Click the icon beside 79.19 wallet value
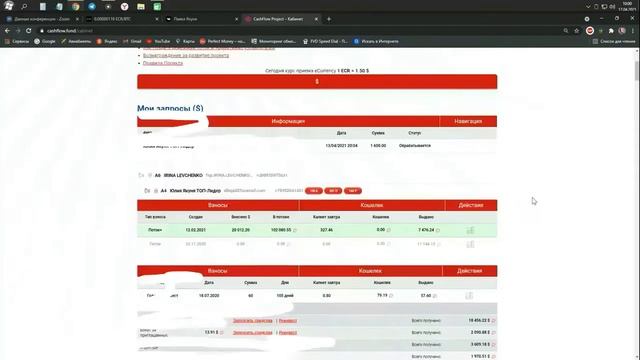 (391, 296)
